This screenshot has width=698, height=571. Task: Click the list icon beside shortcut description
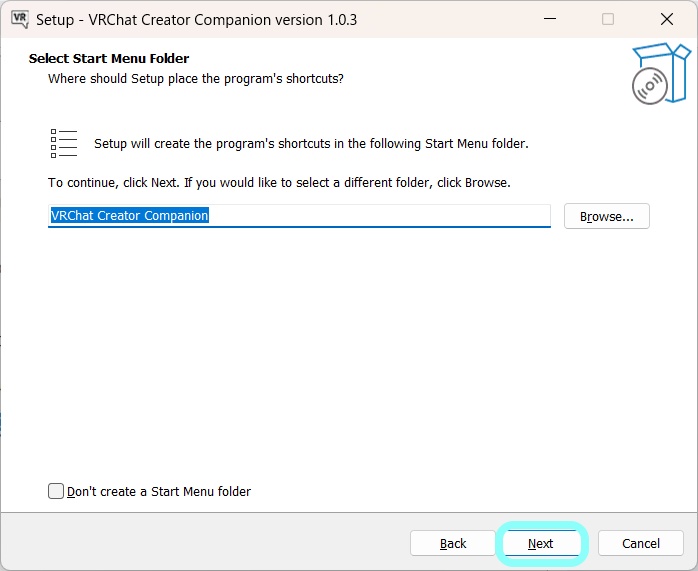[x=64, y=143]
